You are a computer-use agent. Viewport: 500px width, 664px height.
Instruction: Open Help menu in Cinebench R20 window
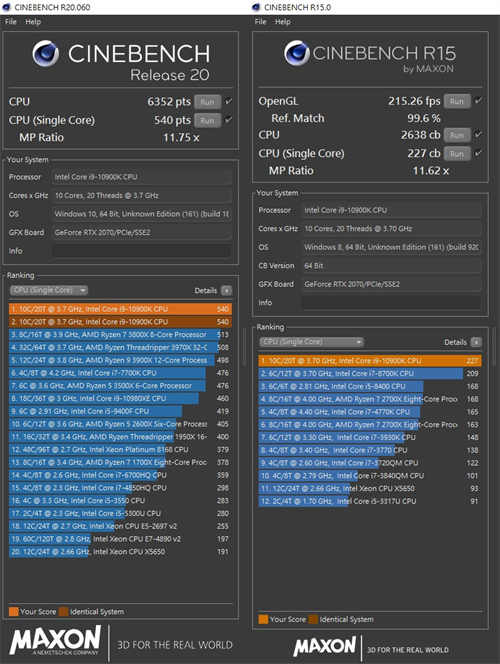click(33, 22)
